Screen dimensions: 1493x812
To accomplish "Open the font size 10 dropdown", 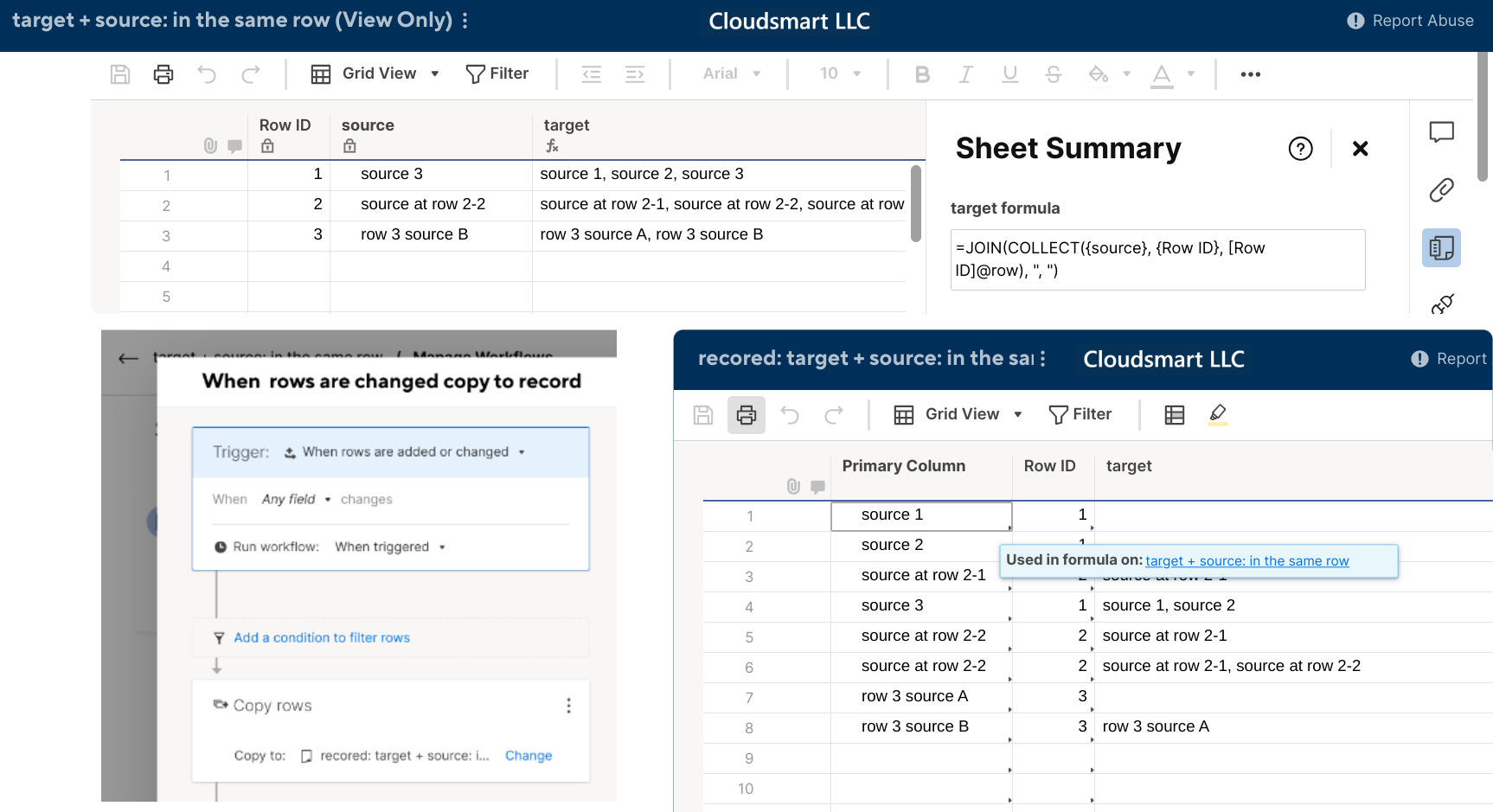I will [840, 74].
